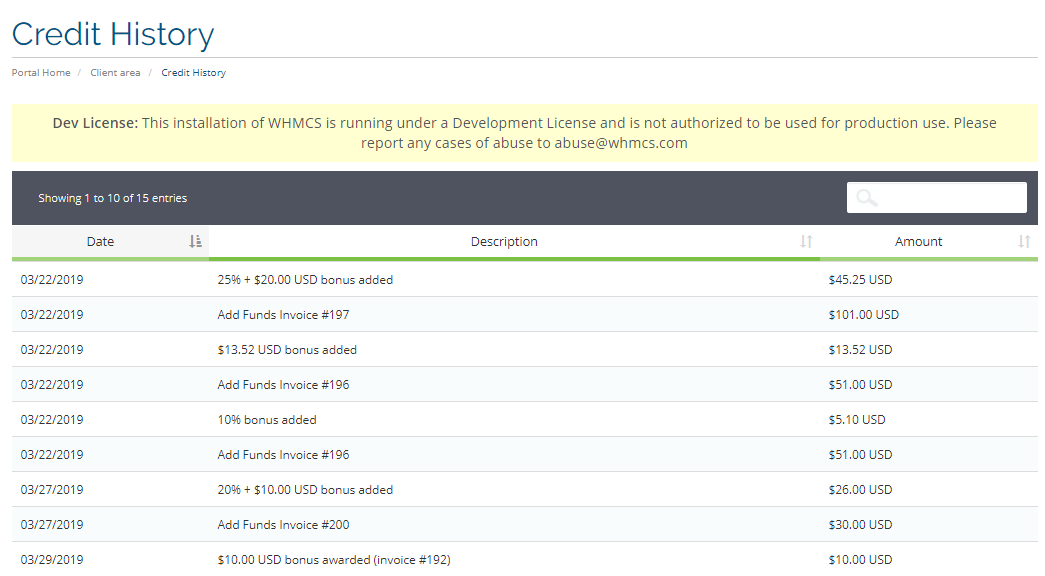
Task: Select '$10.00 USD bonus awarded (invoice #192)' row
Action: (524, 559)
